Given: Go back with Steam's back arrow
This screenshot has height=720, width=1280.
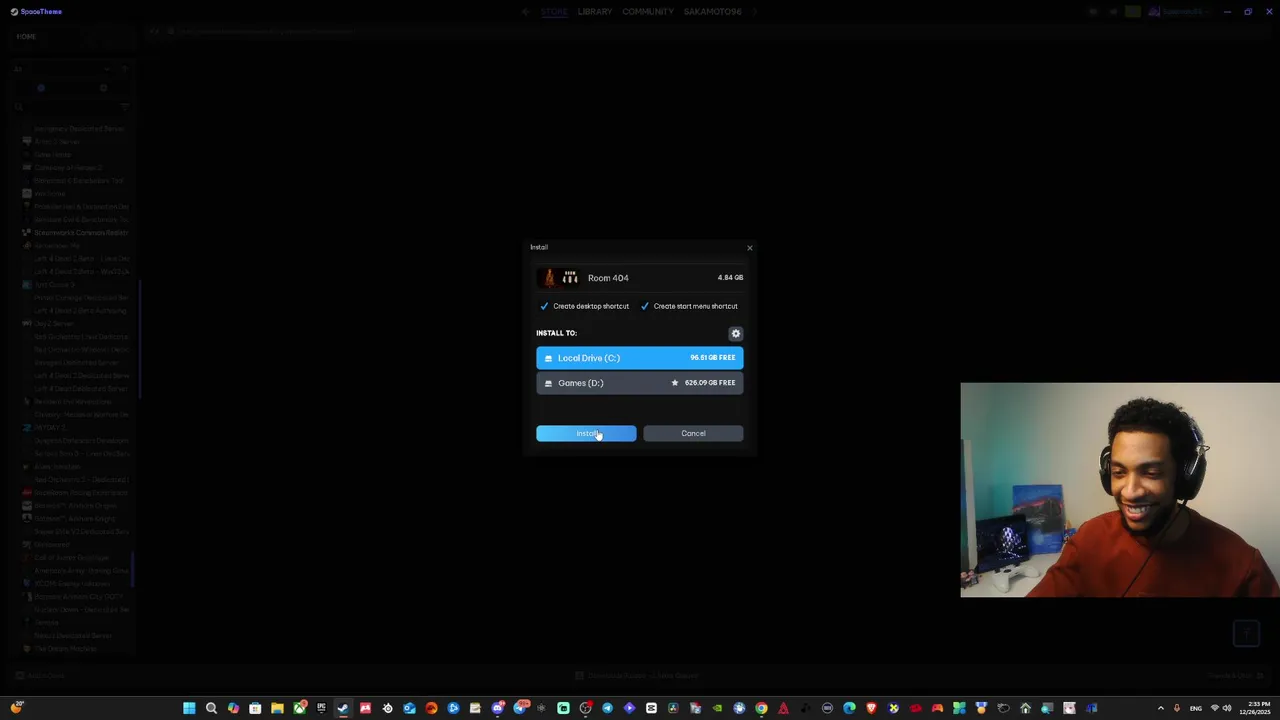Looking at the screenshot, I should 525,12.
